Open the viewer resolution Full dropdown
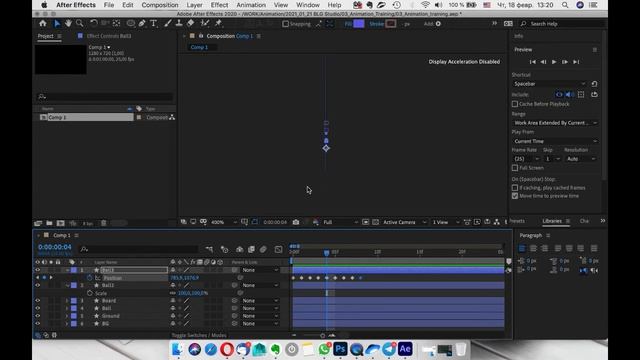Viewport: 640px width, 360px height. tap(340, 222)
